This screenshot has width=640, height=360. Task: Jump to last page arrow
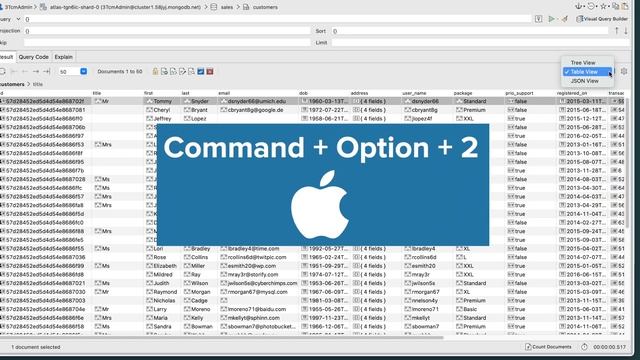pyautogui.click(x=47, y=71)
